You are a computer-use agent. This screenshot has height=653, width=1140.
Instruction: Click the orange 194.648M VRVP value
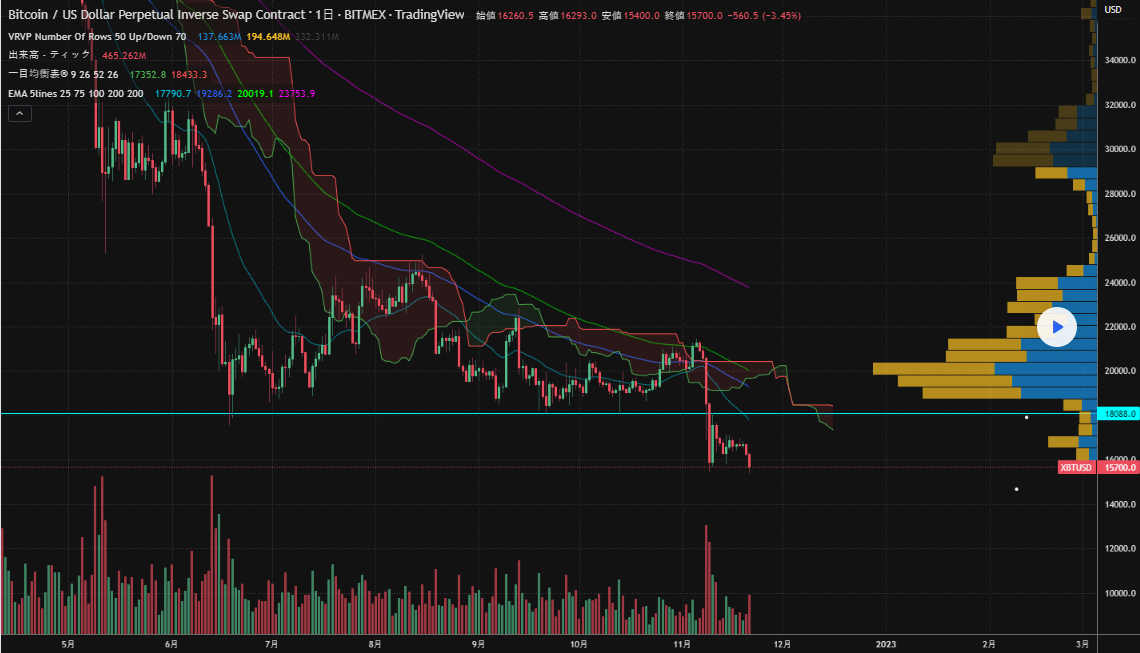coord(271,36)
